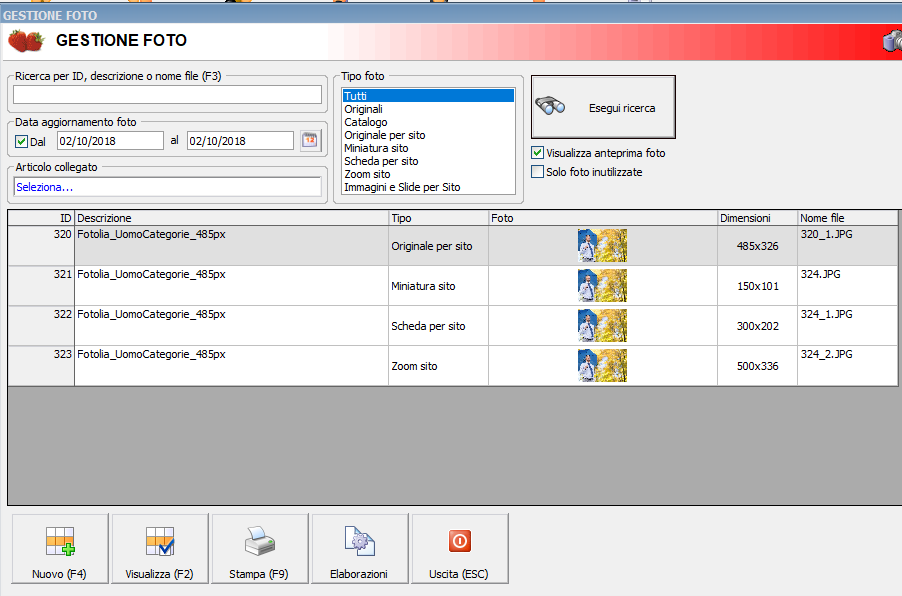Open the Elaborazioni button

(x=360, y=549)
